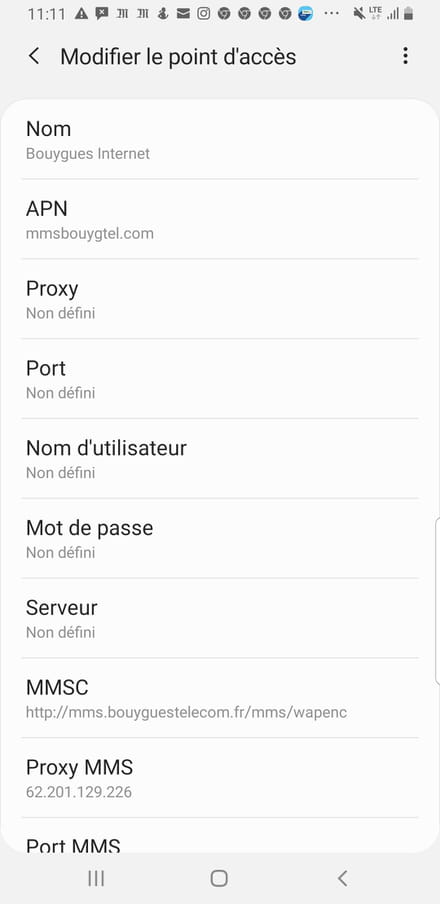Tap the mail notification icon in the status bar
Viewport: 440px width, 904px height.
[183, 14]
